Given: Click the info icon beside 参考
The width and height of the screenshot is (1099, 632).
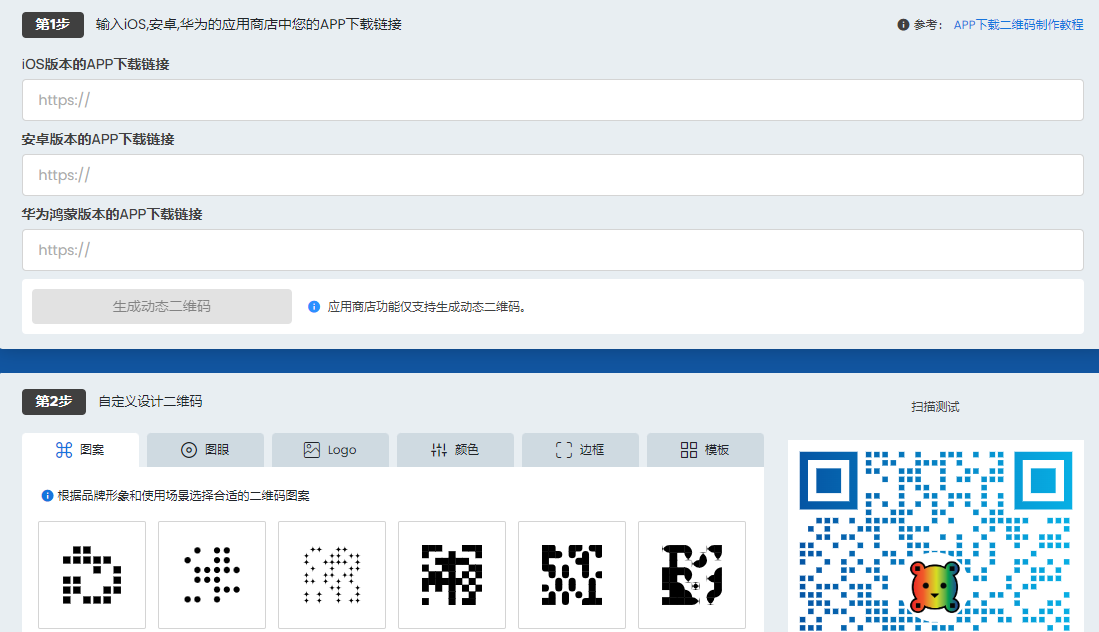Looking at the screenshot, I should coord(903,25).
